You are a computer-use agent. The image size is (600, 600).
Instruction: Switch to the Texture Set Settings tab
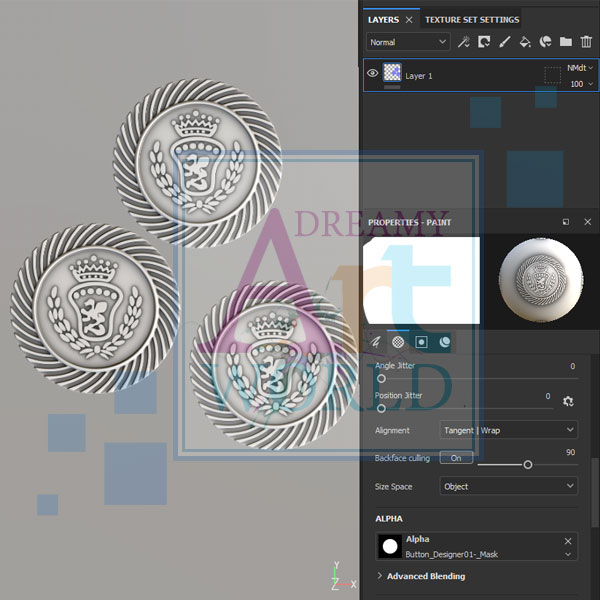[x=471, y=19]
